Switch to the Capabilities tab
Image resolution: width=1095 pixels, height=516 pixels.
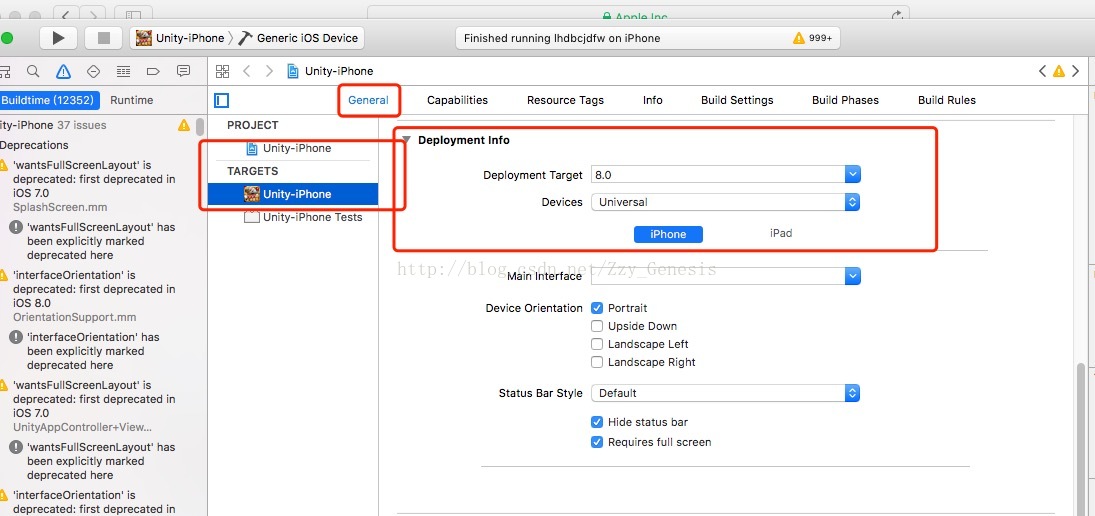click(x=457, y=100)
